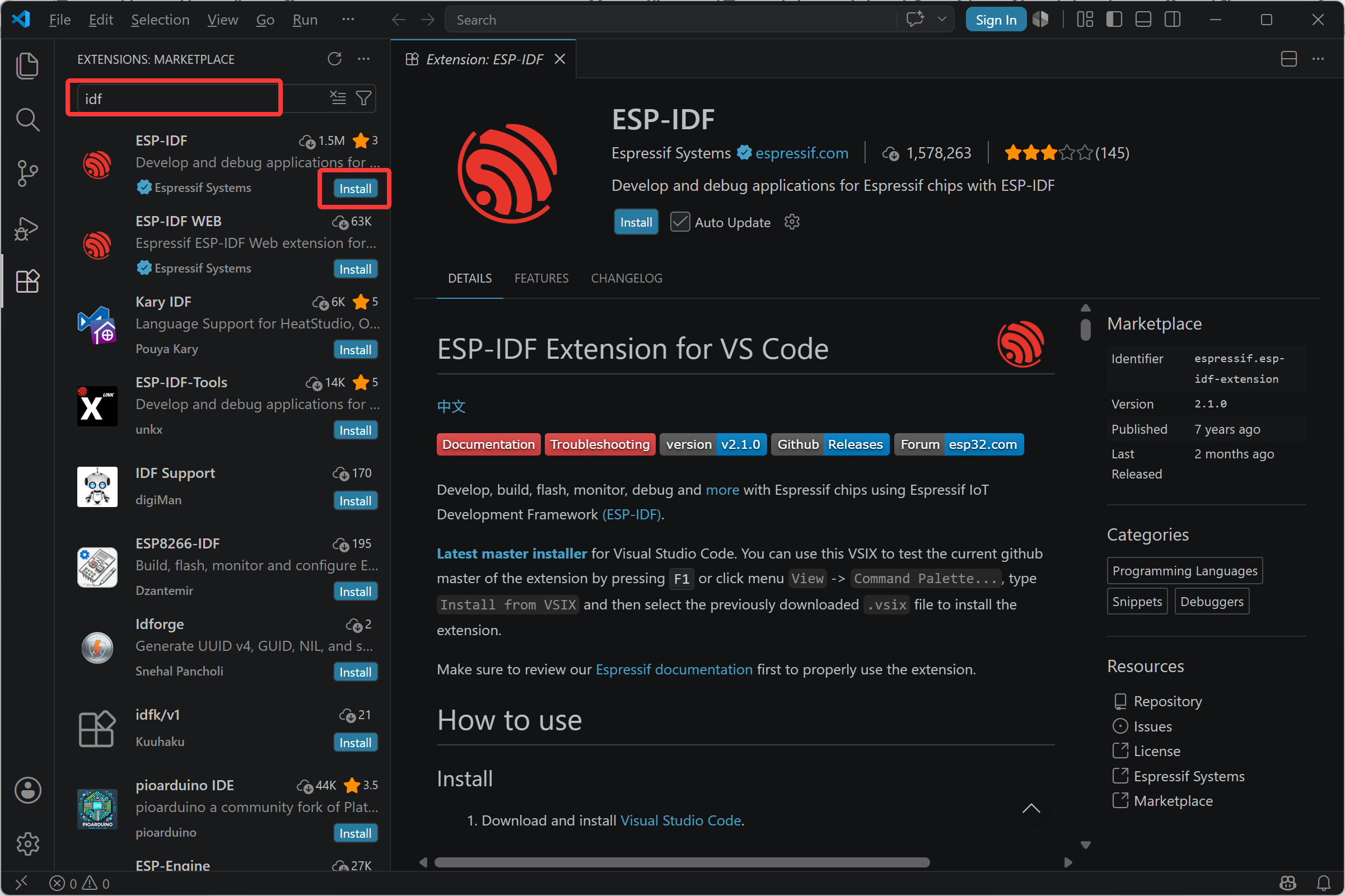Toggle the Auto Update checkbox
The image size is (1345, 896).
[x=680, y=222]
